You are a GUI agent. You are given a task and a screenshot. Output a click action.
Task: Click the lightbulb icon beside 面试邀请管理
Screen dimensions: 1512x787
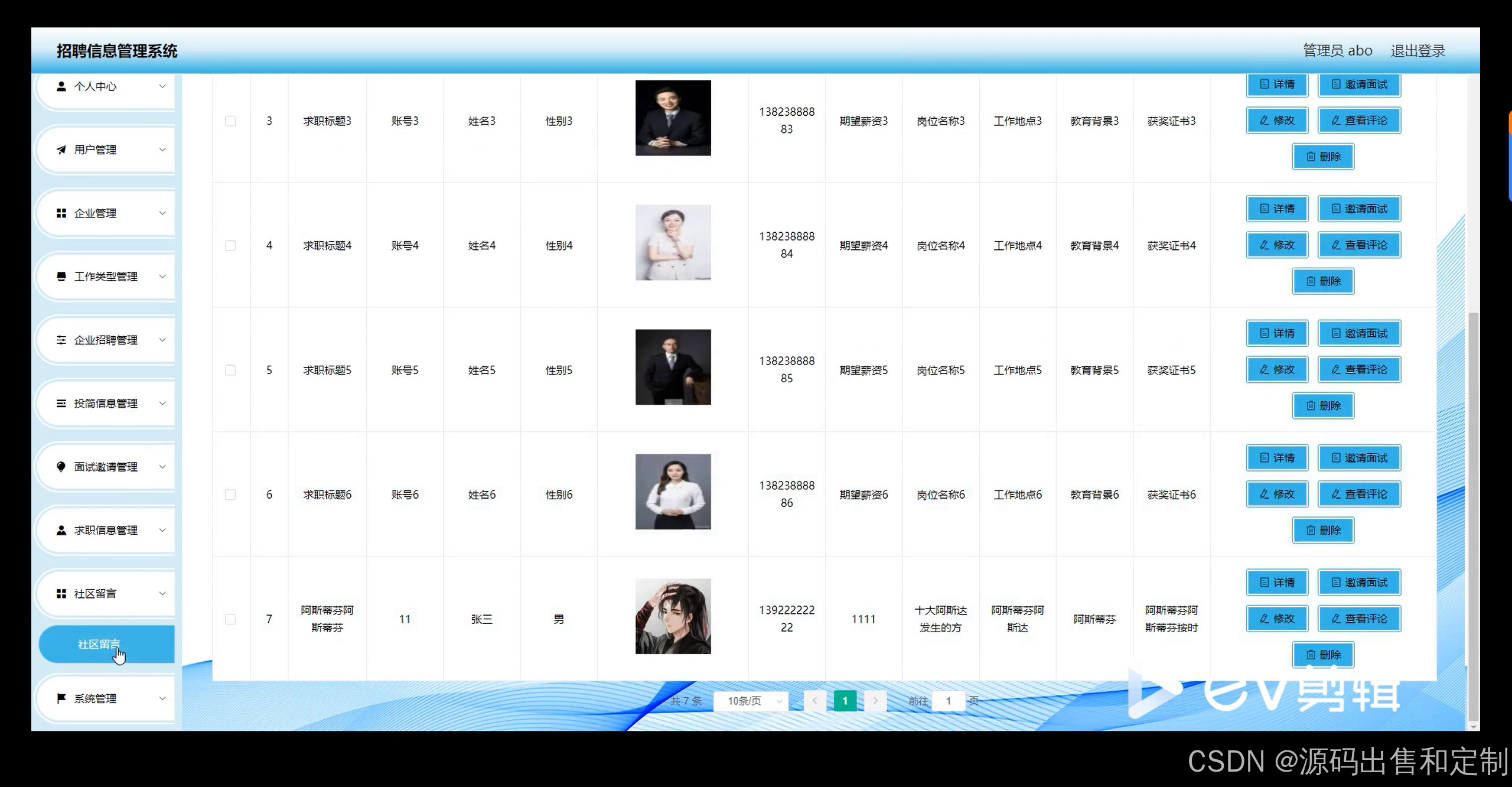(61, 466)
